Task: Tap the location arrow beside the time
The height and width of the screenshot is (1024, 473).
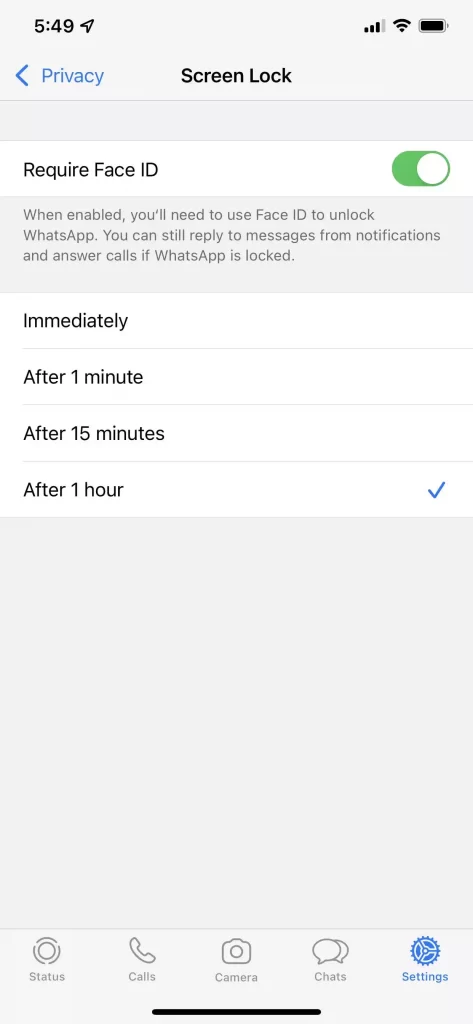Action: click(x=87, y=26)
